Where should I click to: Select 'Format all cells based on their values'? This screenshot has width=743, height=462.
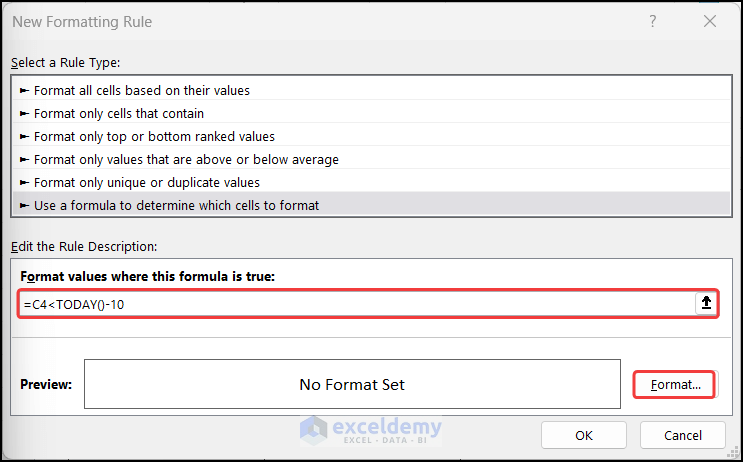click(x=142, y=90)
